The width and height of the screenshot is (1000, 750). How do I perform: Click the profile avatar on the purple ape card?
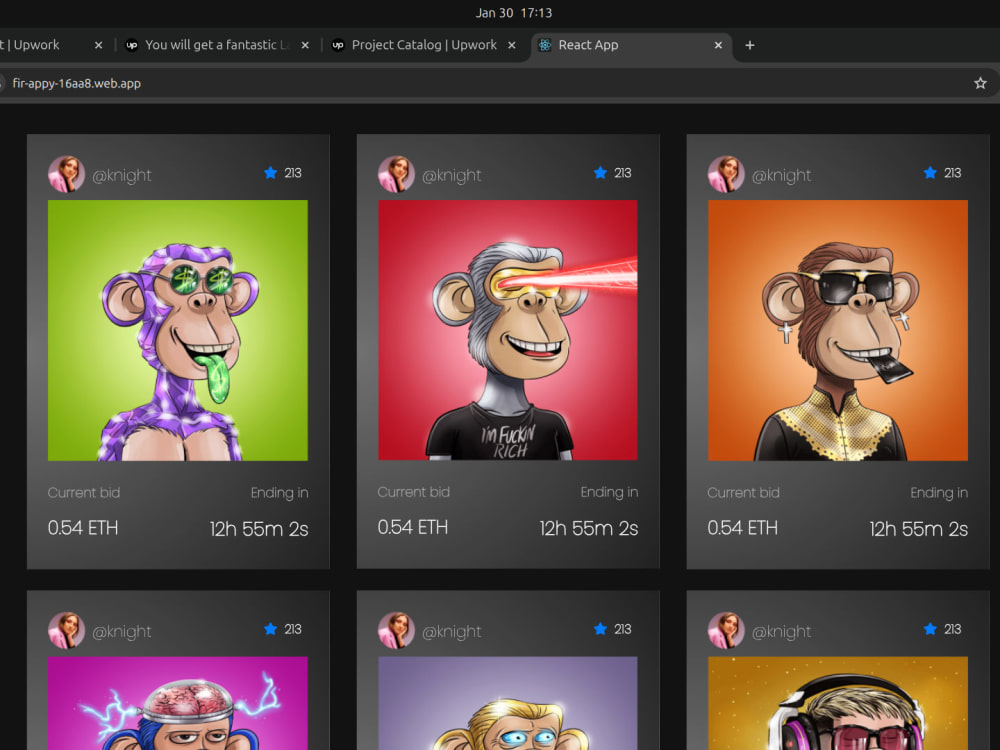pos(66,173)
